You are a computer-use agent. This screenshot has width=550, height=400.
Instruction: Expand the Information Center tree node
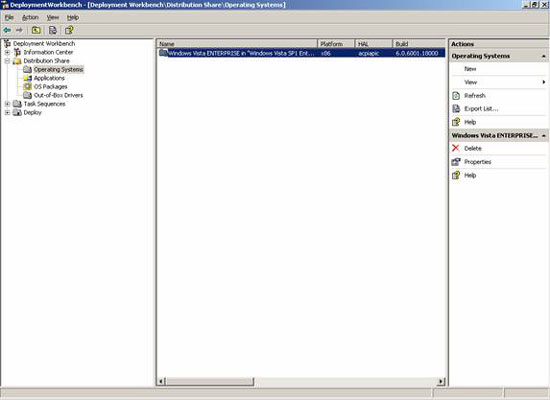click(x=7, y=52)
